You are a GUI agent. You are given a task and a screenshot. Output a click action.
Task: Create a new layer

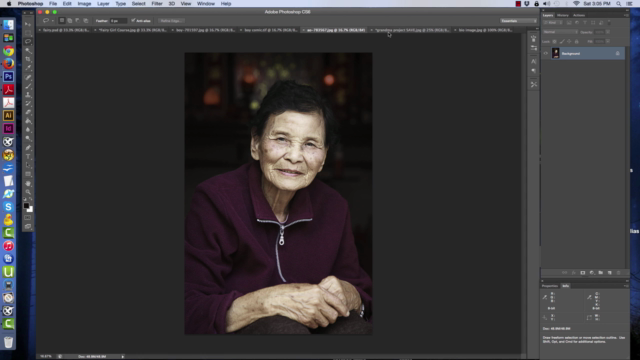(609, 273)
